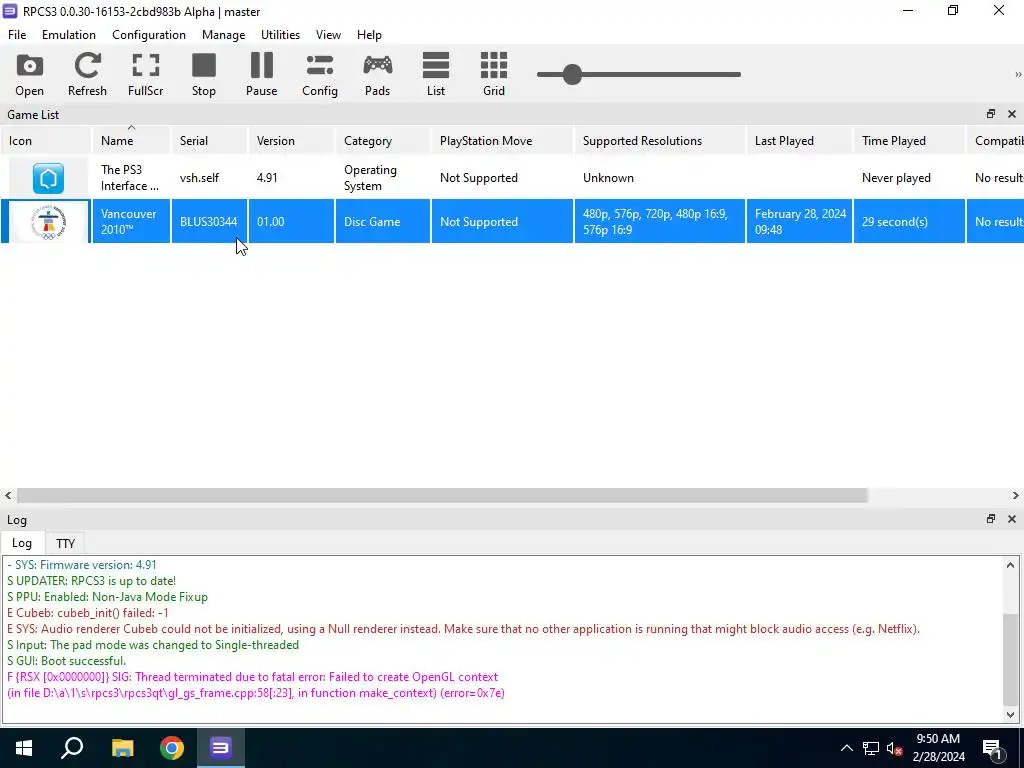Screen dimensions: 1024x768
Task: Click the RPCS3 taskbar icon
Action: 221,748
